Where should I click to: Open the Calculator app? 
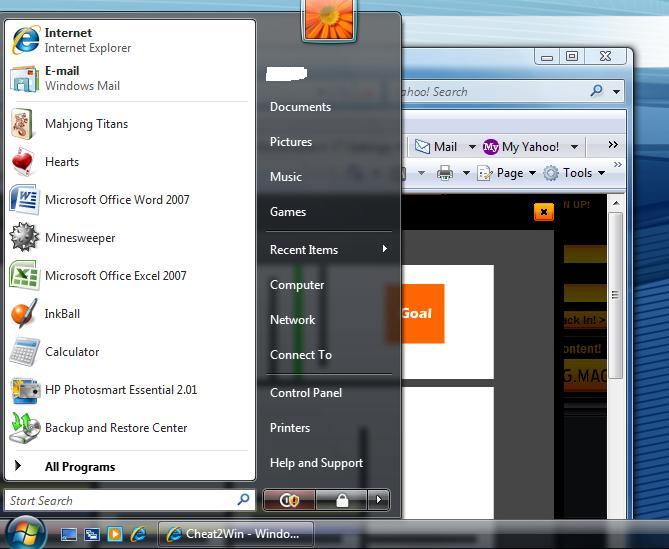click(x=71, y=352)
